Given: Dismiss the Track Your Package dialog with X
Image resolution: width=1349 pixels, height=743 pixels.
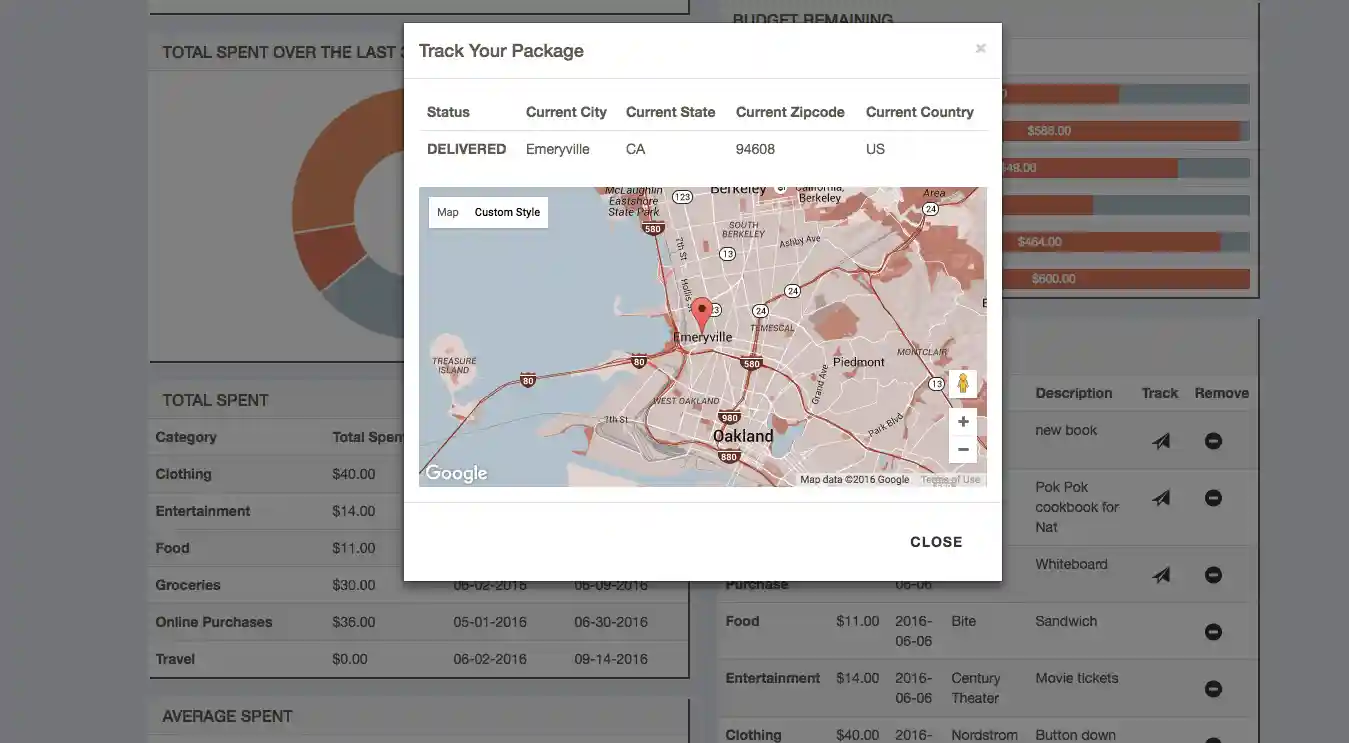Looking at the screenshot, I should point(980,49).
